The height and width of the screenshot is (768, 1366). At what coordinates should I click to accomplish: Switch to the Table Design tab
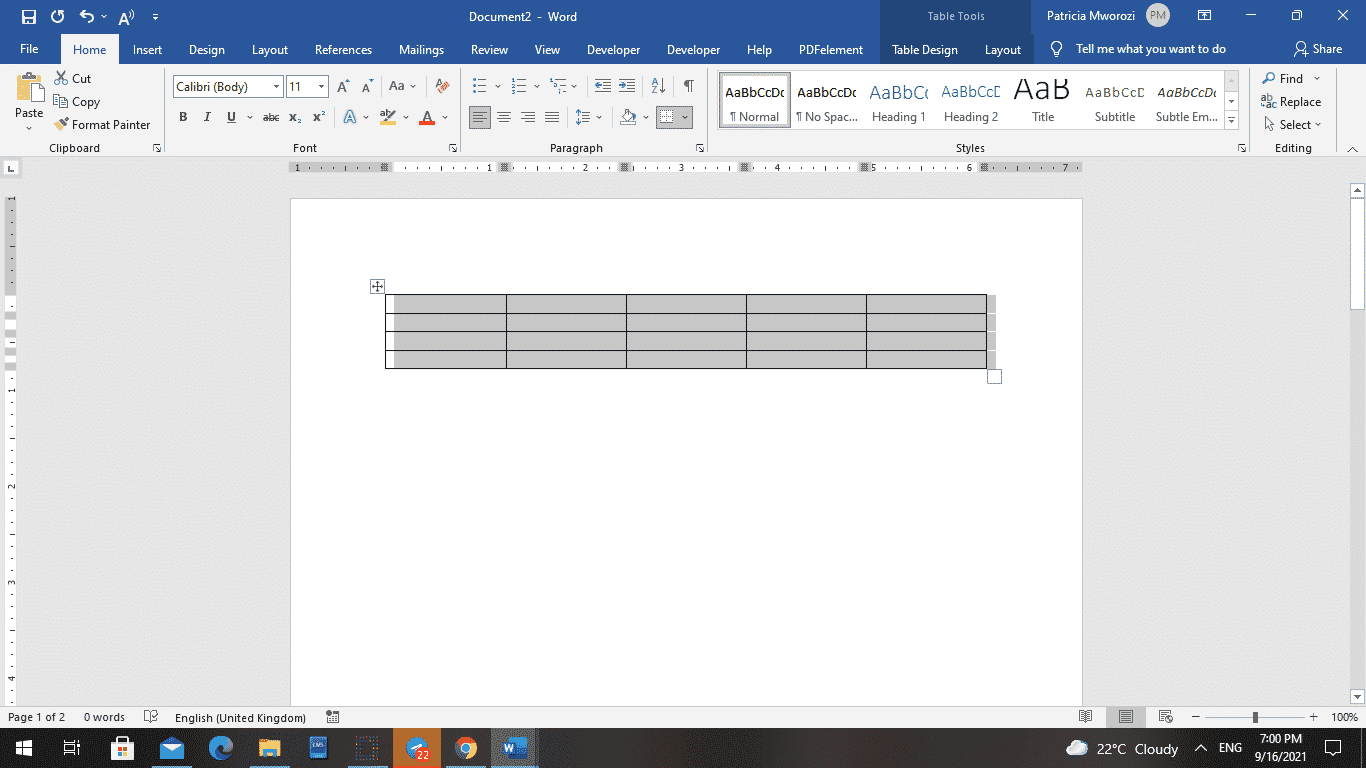pyautogui.click(x=924, y=48)
